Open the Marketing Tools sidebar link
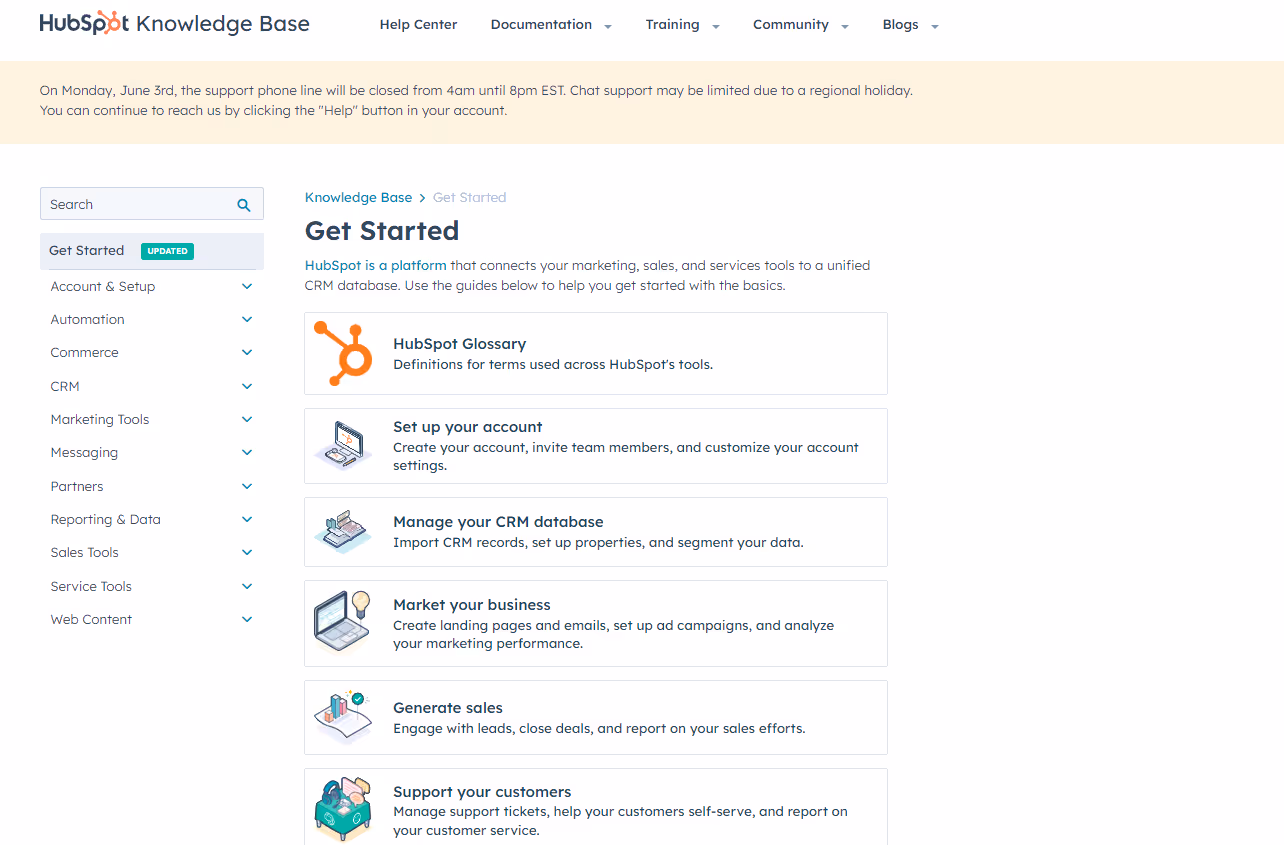Viewport: 1284px width, 845px height. (x=100, y=419)
